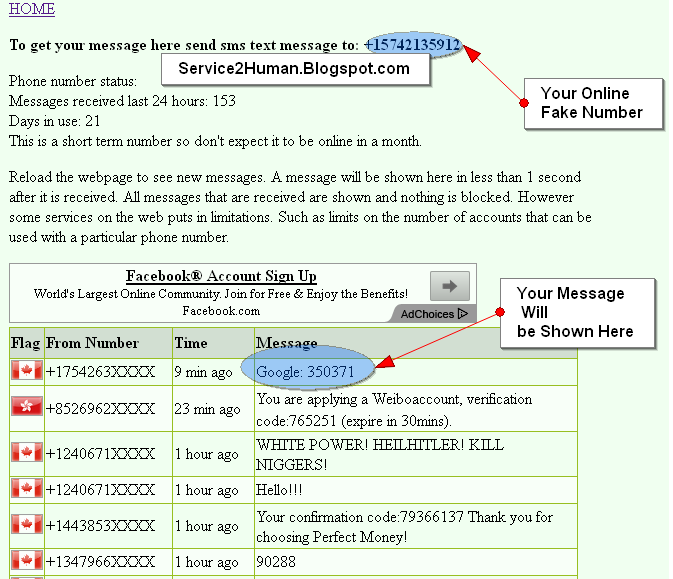Screen dimensions: 673x579
Task: Click Canada flag in the Hello!!! row
Action: [x=27, y=488]
